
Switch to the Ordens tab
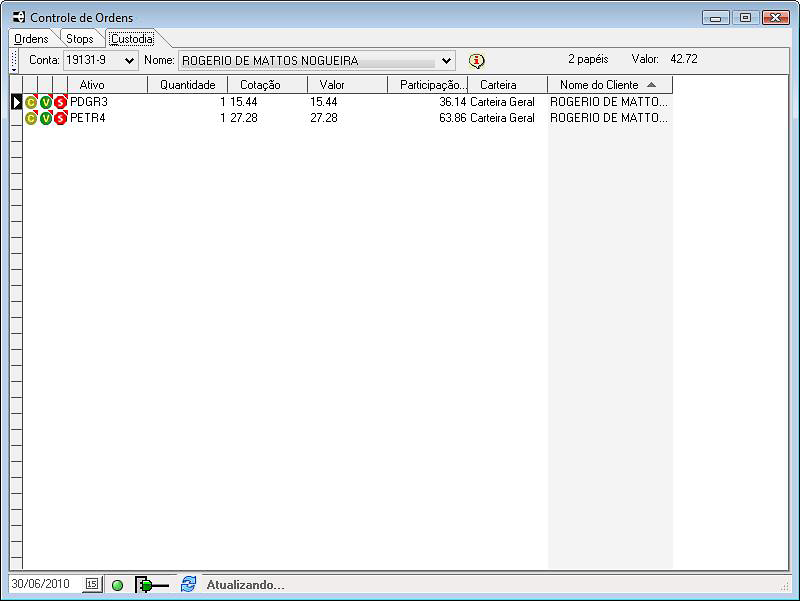pos(32,39)
